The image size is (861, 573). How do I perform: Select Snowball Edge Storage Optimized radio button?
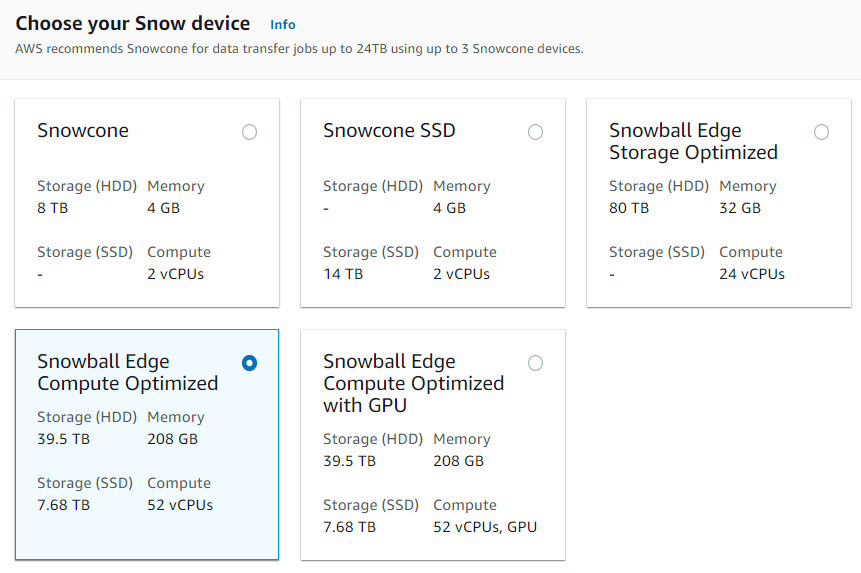click(821, 132)
